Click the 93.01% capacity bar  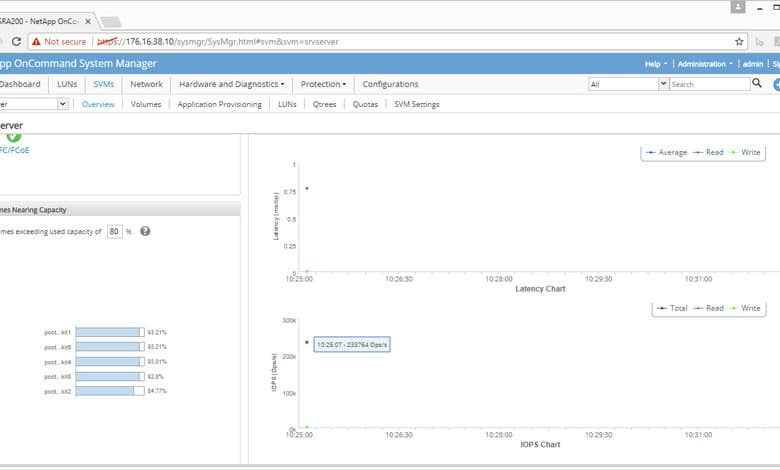pyautogui.click(x=110, y=362)
